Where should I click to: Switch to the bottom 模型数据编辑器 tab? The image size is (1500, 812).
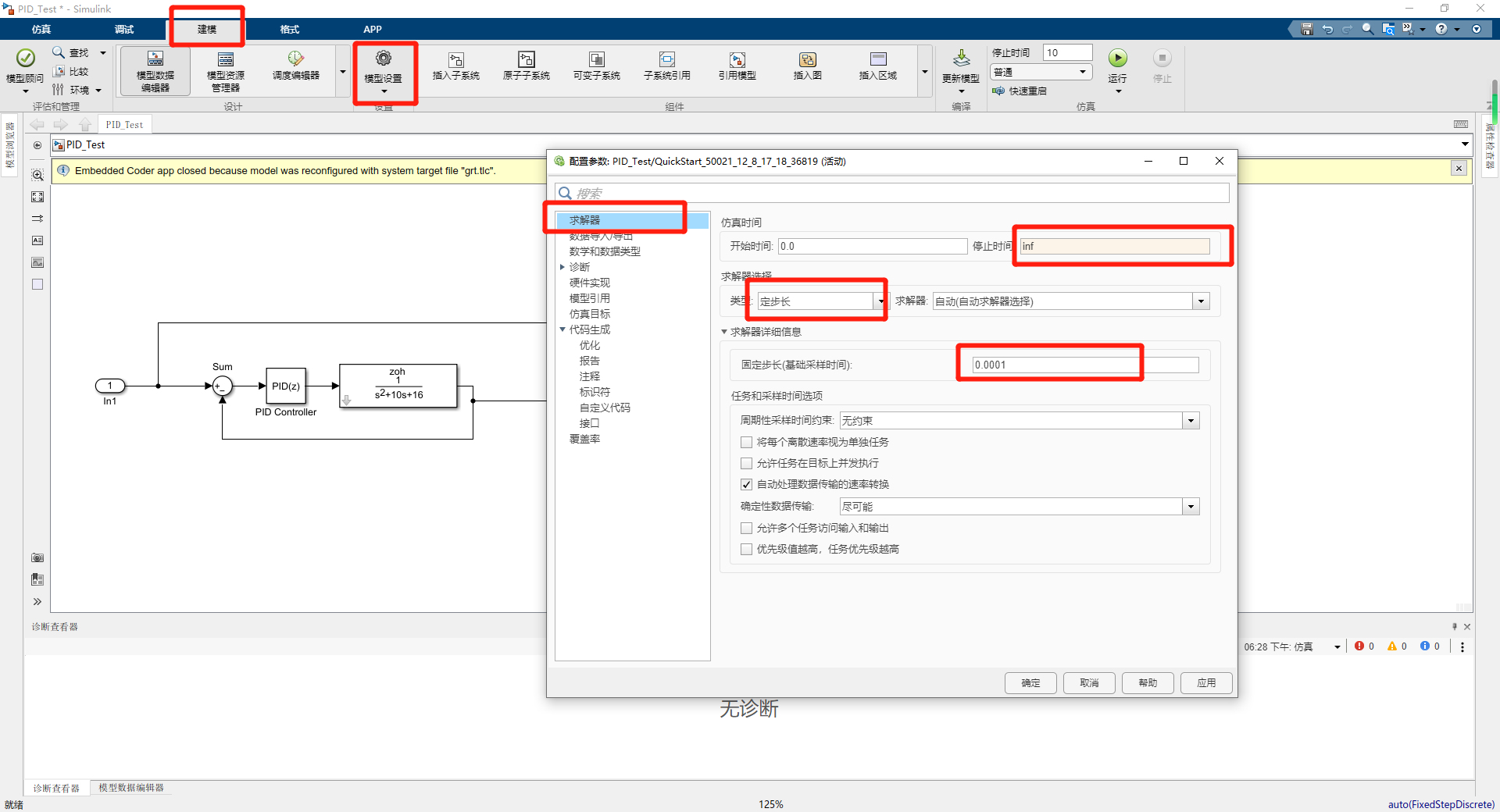[x=131, y=788]
